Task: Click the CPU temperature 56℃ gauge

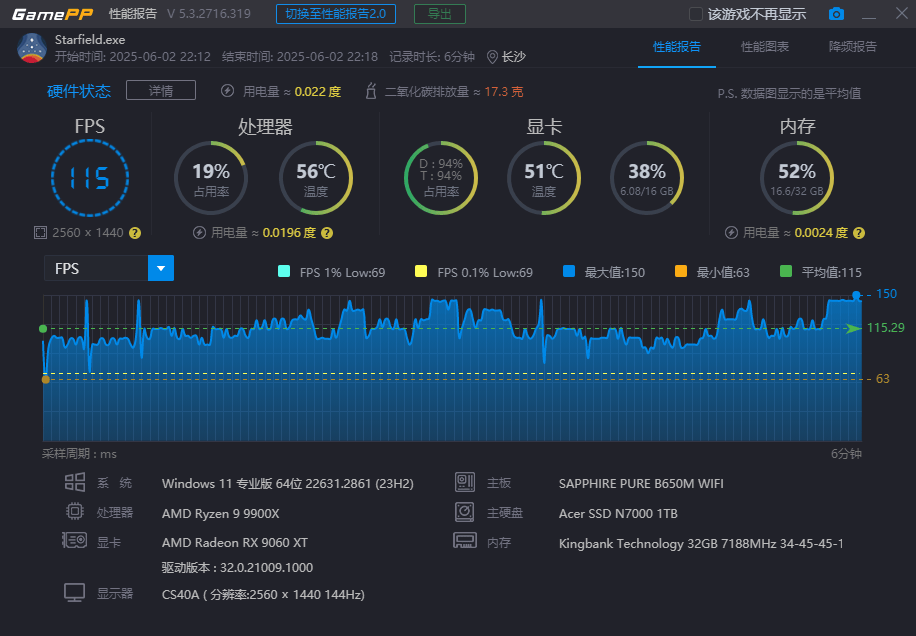Action: point(315,178)
